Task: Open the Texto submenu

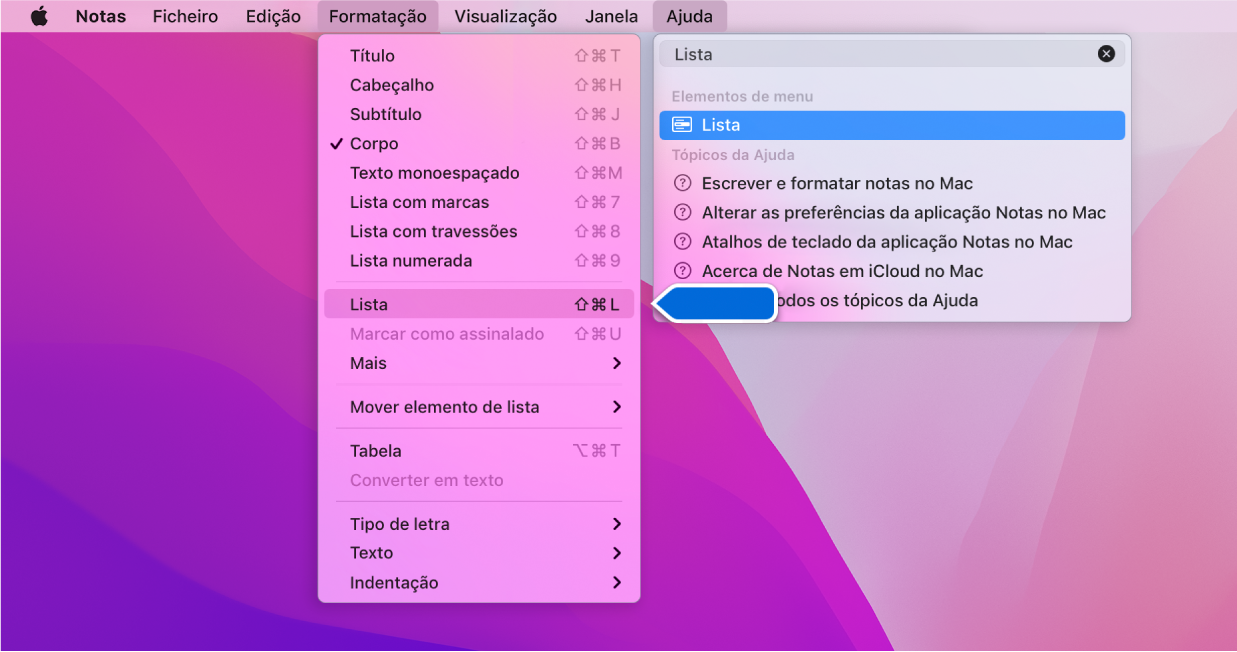Action: (x=371, y=552)
